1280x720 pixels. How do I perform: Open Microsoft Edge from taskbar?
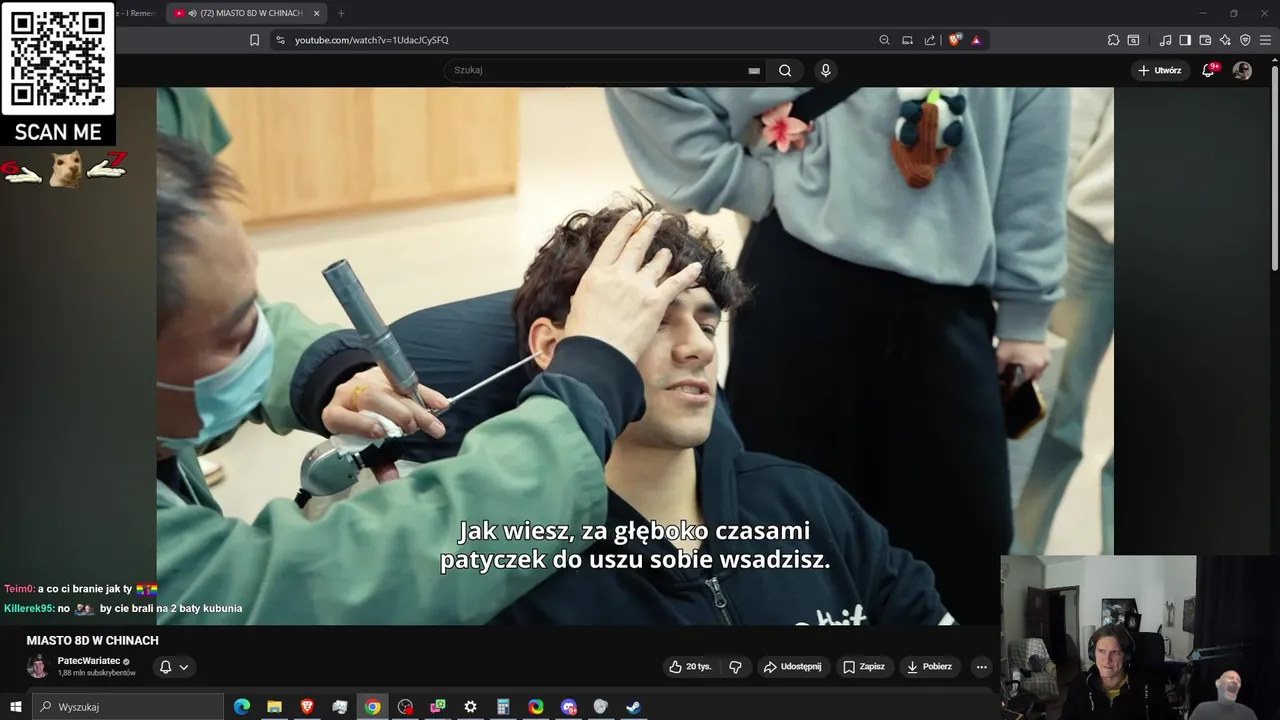click(x=241, y=707)
